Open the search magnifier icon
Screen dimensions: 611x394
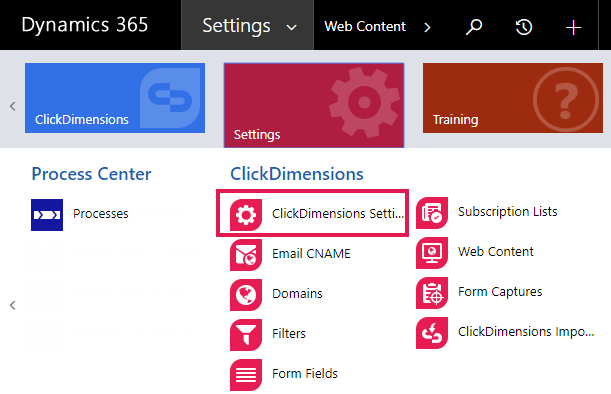pyautogui.click(x=474, y=27)
